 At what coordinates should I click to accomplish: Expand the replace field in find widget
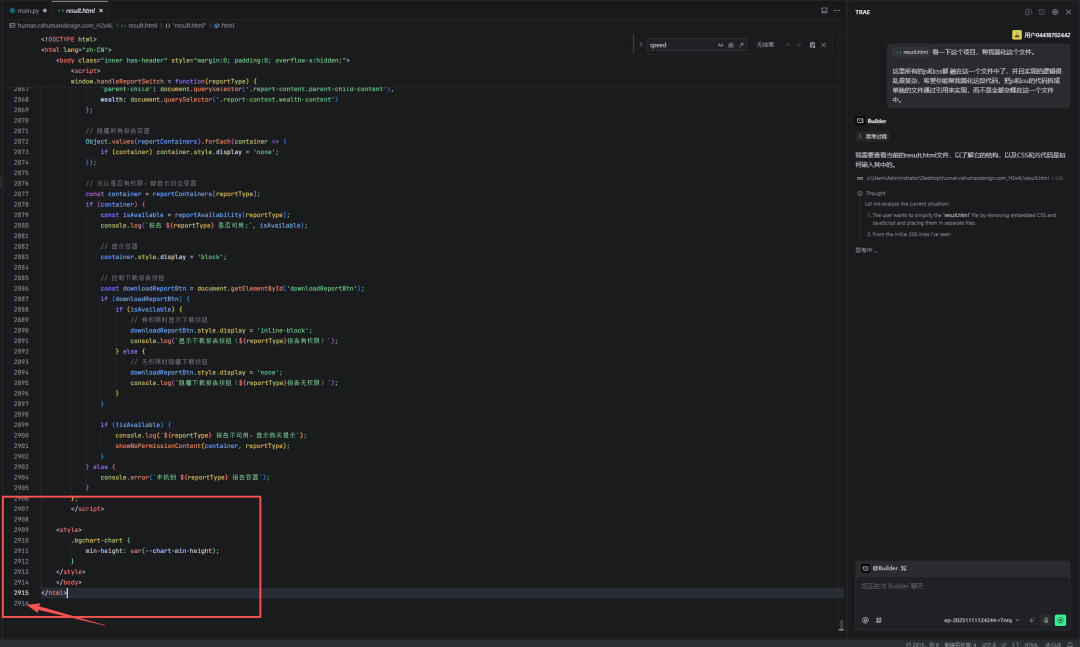(x=639, y=45)
